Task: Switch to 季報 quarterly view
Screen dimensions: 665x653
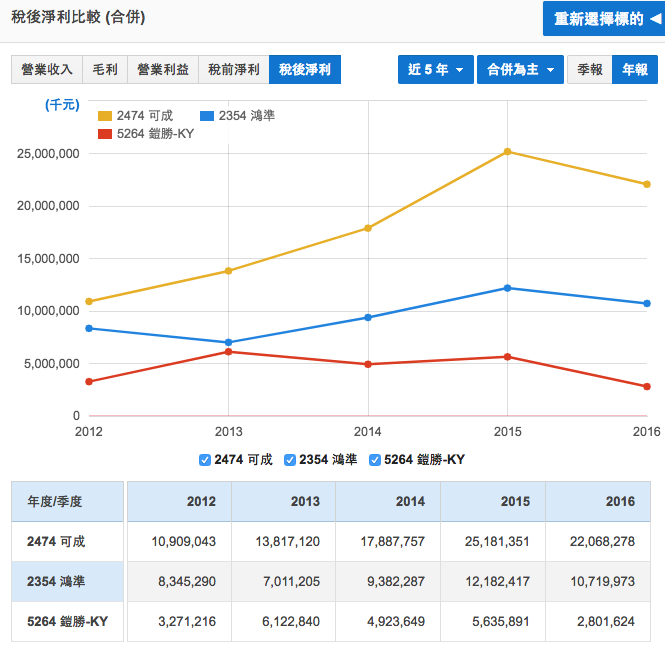Action: (589, 69)
